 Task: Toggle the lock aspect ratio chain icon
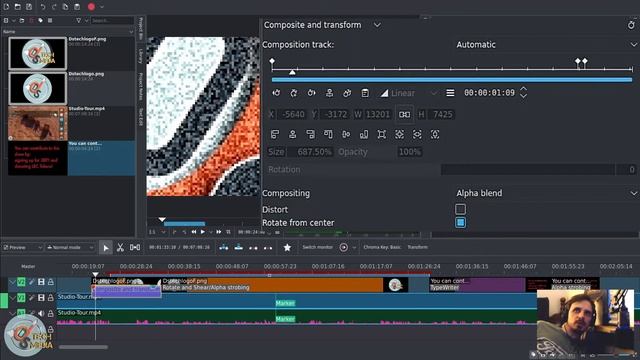[404, 115]
